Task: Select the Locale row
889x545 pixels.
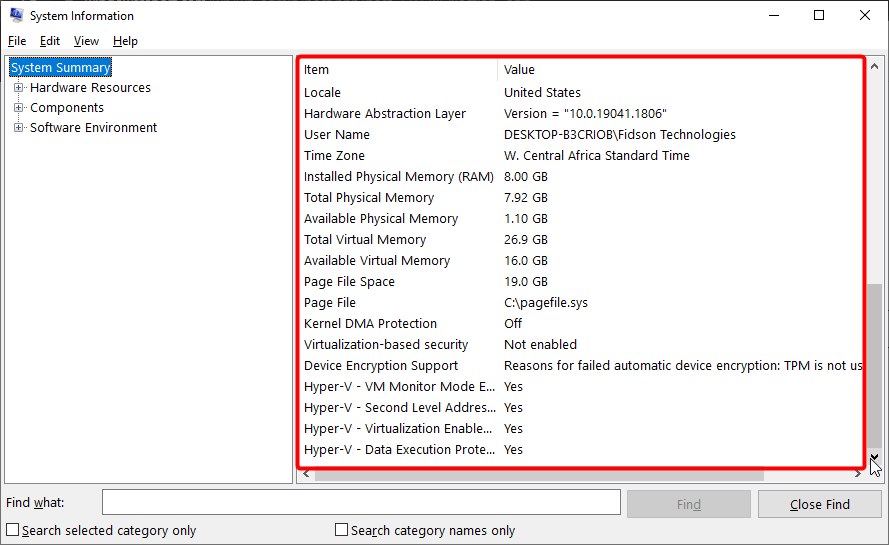Action: tap(581, 92)
